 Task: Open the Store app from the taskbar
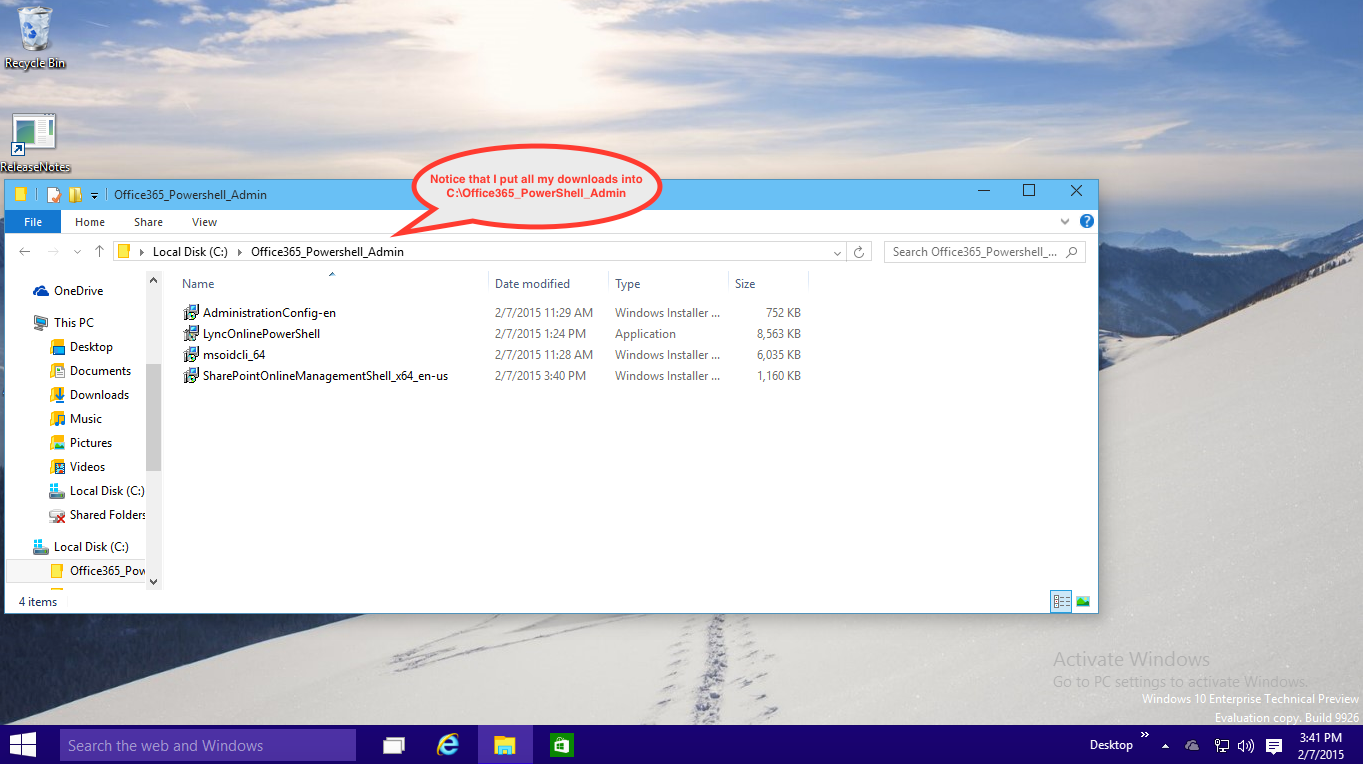pos(561,745)
